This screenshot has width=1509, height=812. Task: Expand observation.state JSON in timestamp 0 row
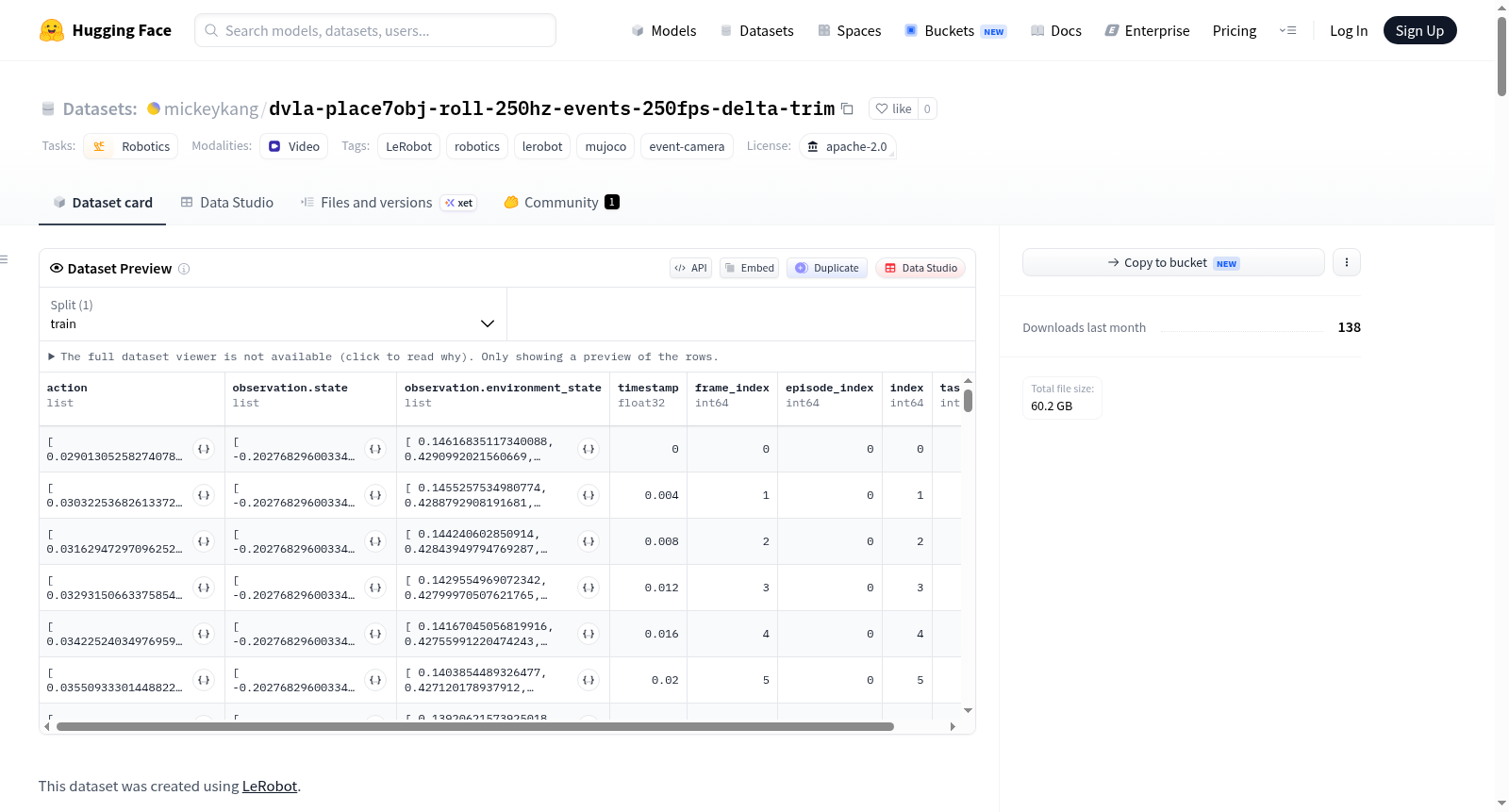click(x=375, y=449)
